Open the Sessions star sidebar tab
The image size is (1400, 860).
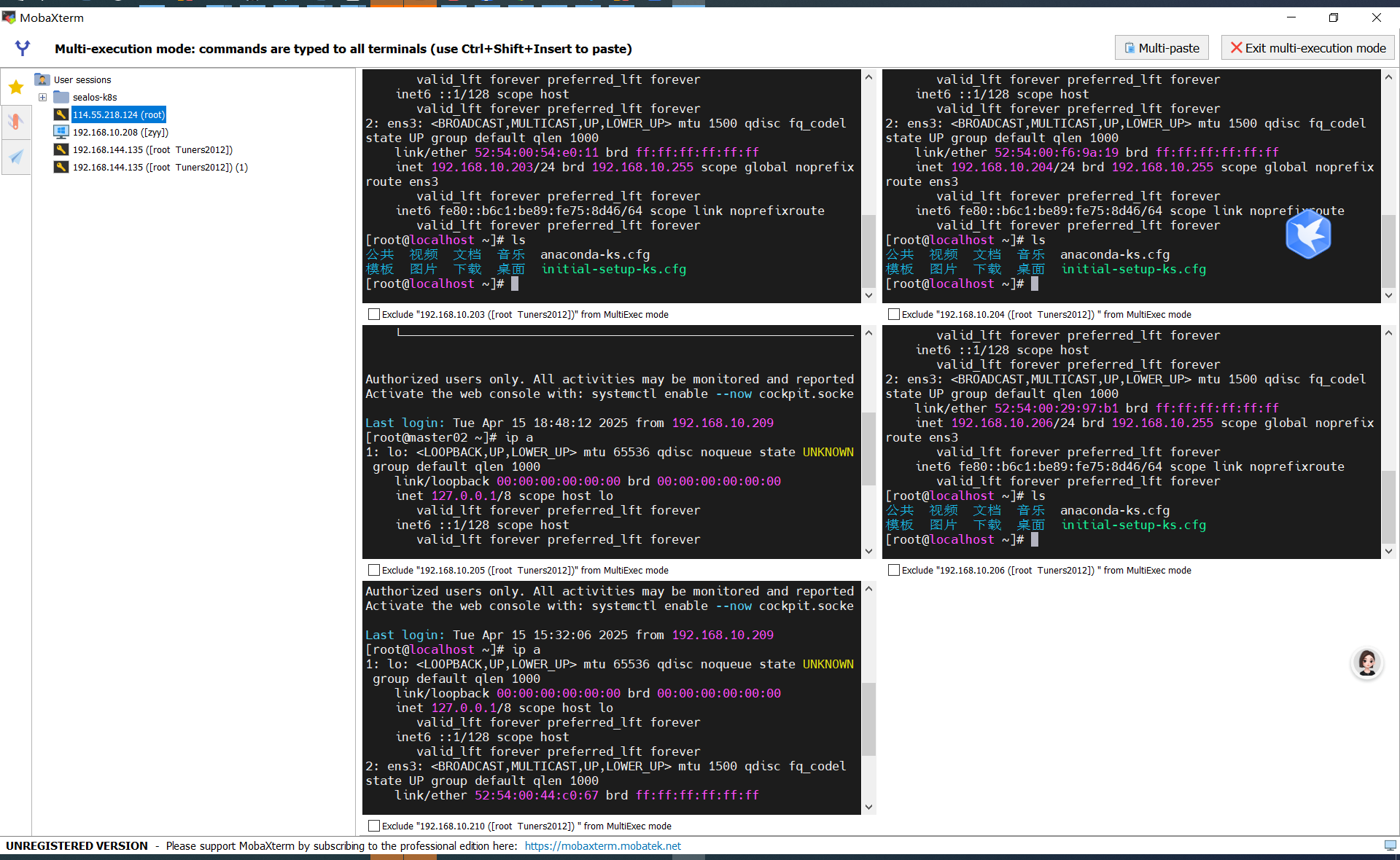(16, 87)
